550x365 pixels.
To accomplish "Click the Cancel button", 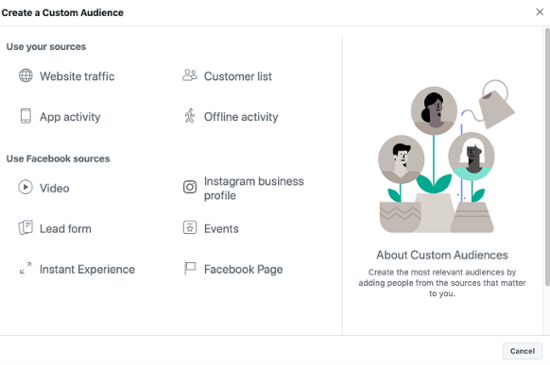I will [x=522, y=351].
